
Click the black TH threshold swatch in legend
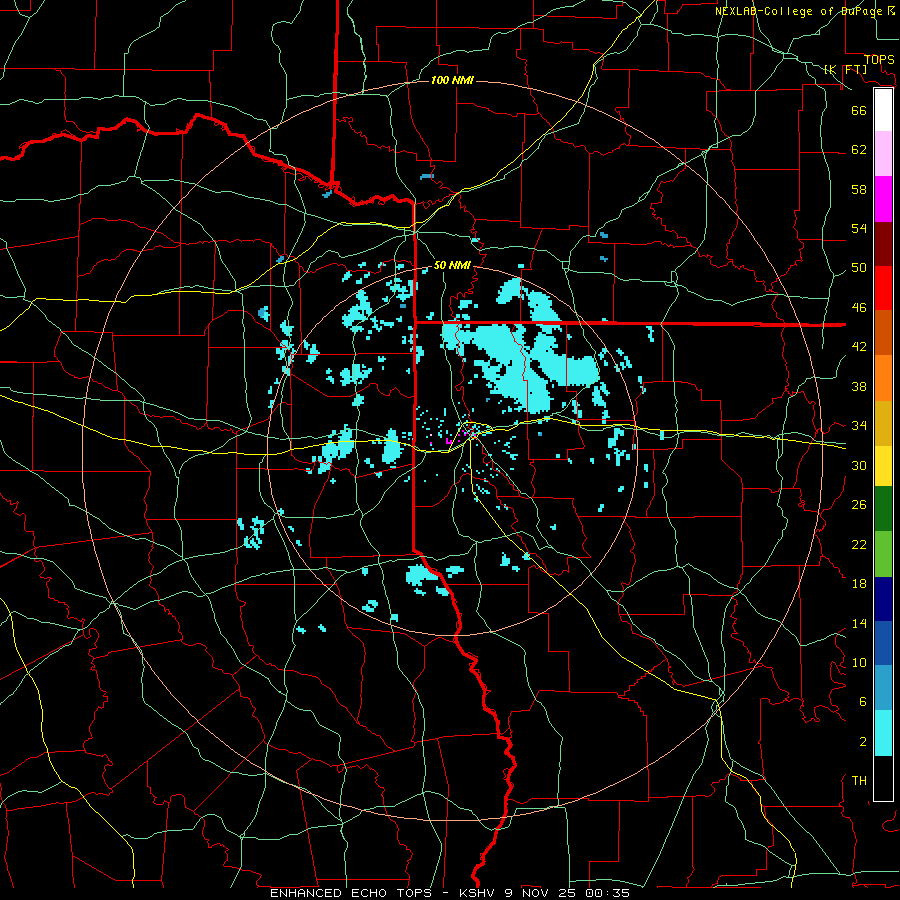click(883, 778)
